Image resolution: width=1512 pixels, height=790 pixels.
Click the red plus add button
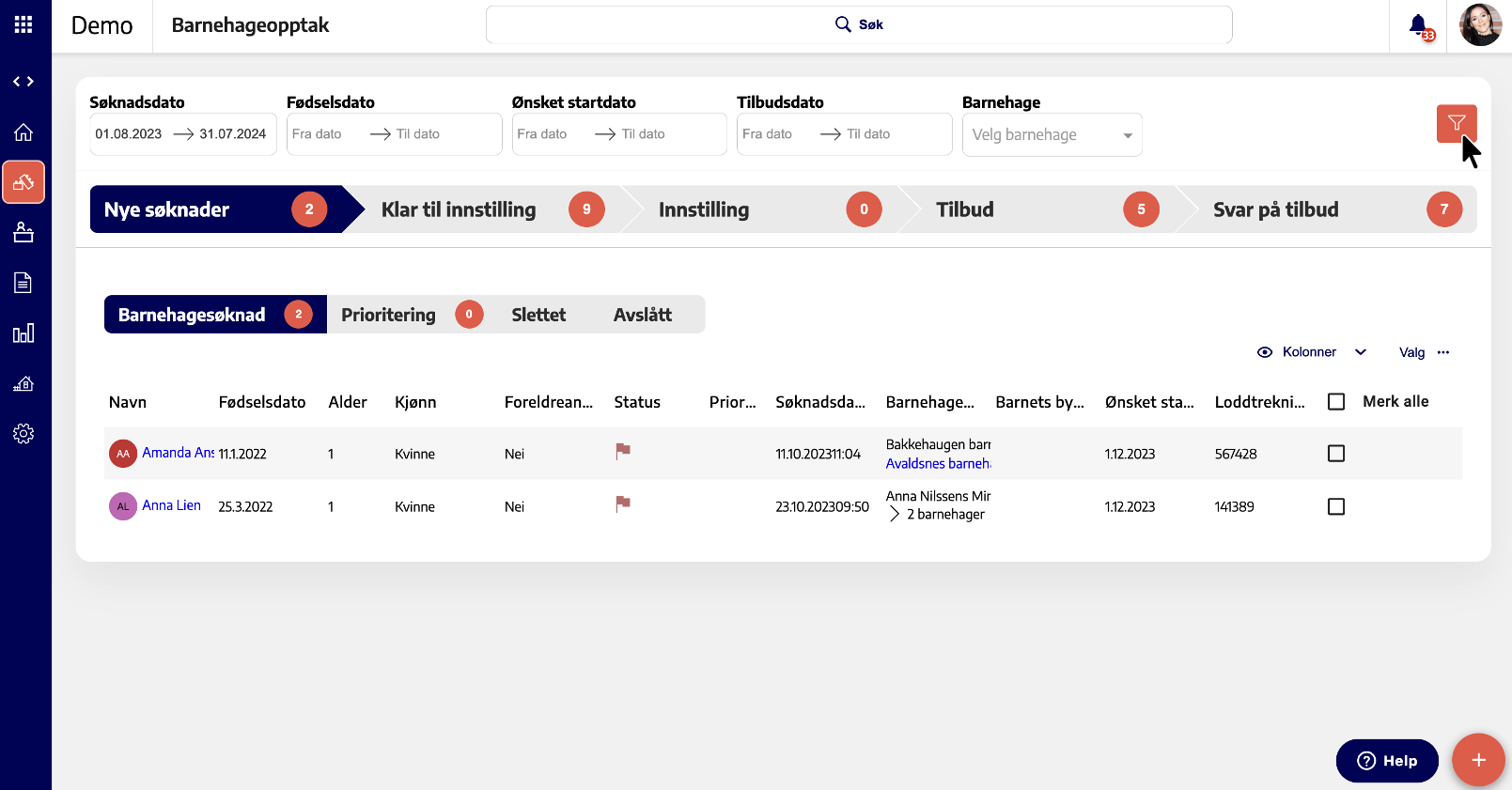(1477, 760)
